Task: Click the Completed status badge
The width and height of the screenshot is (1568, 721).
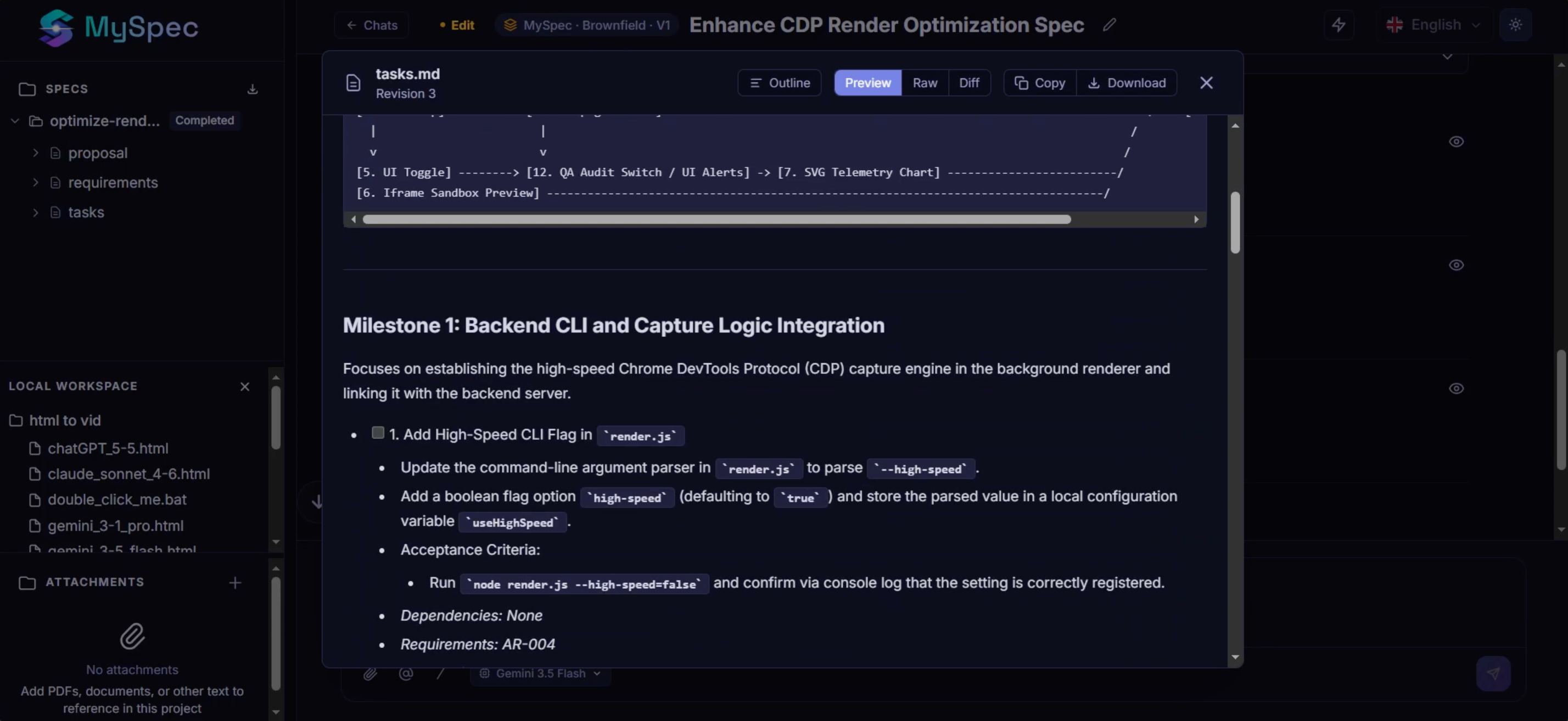Action: point(205,121)
